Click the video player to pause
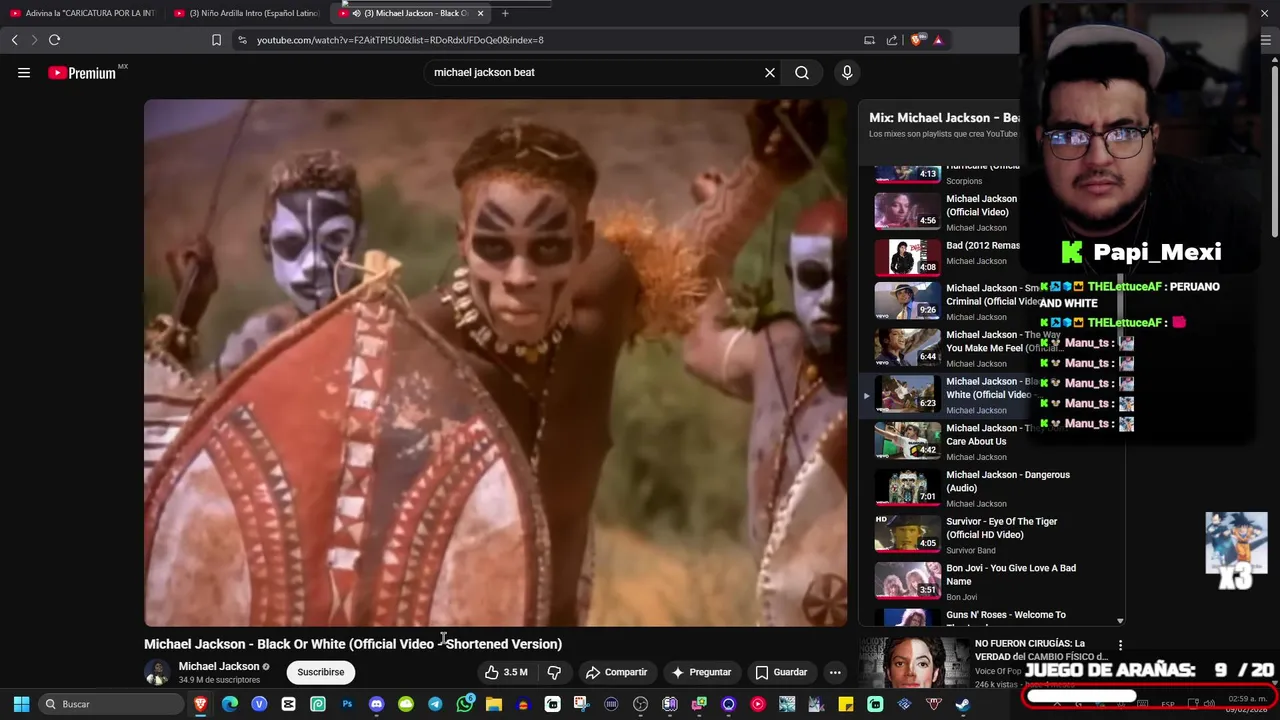This screenshot has height=720, width=1280. (495, 362)
